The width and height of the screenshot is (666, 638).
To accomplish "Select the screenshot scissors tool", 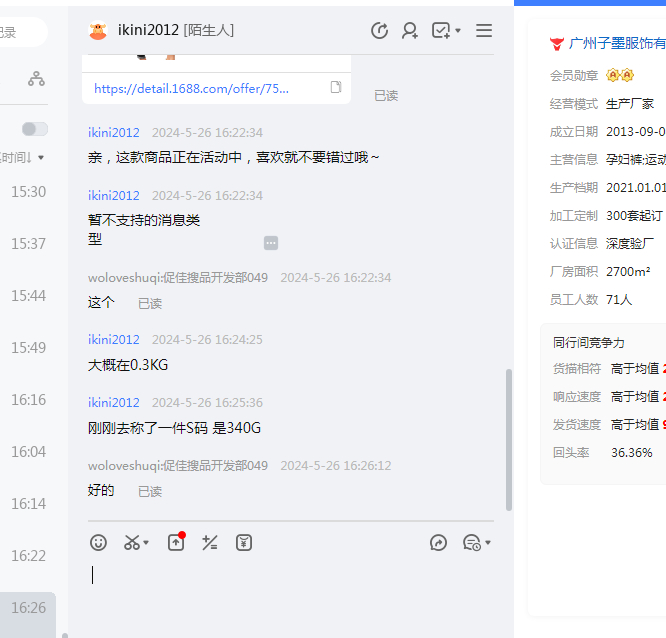I will (132, 542).
